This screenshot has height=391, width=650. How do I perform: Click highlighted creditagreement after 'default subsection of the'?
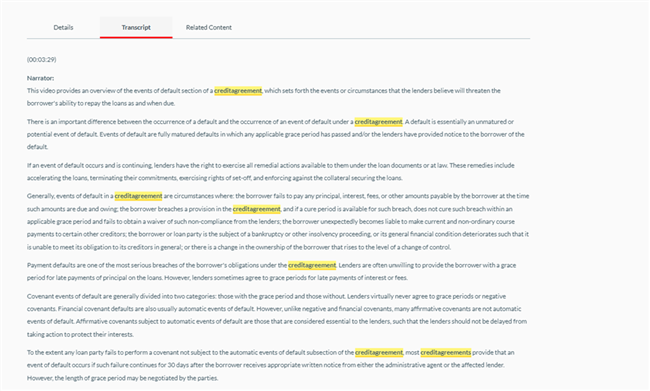[379, 352]
